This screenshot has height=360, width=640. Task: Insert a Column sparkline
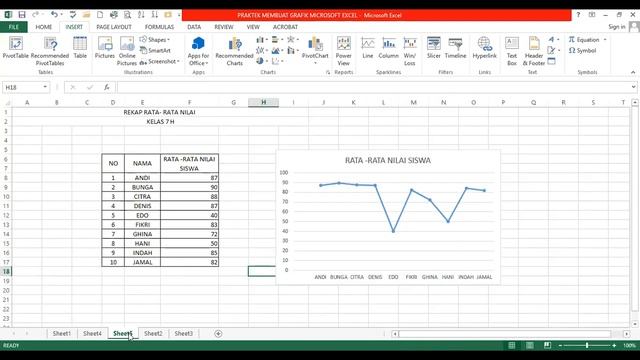(389, 48)
